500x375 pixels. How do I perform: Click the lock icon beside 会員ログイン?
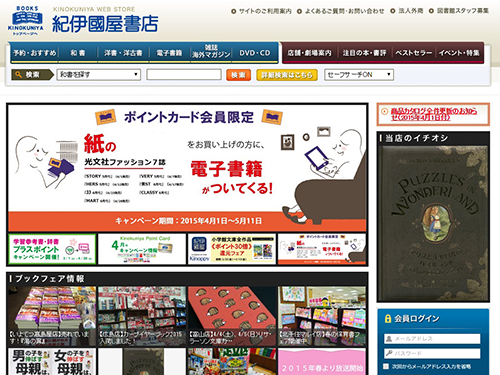click(388, 318)
